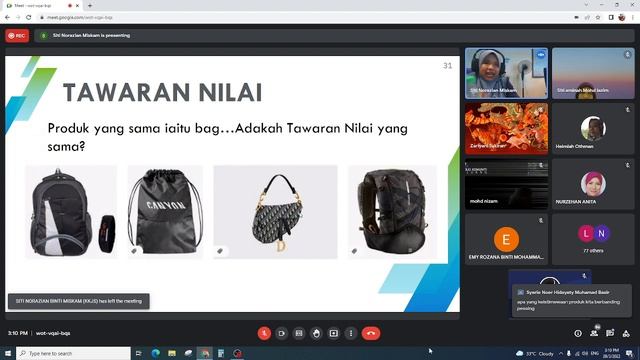Raise hand in the meeting
Image resolution: width=640 pixels, height=360 pixels.
tap(316, 333)
